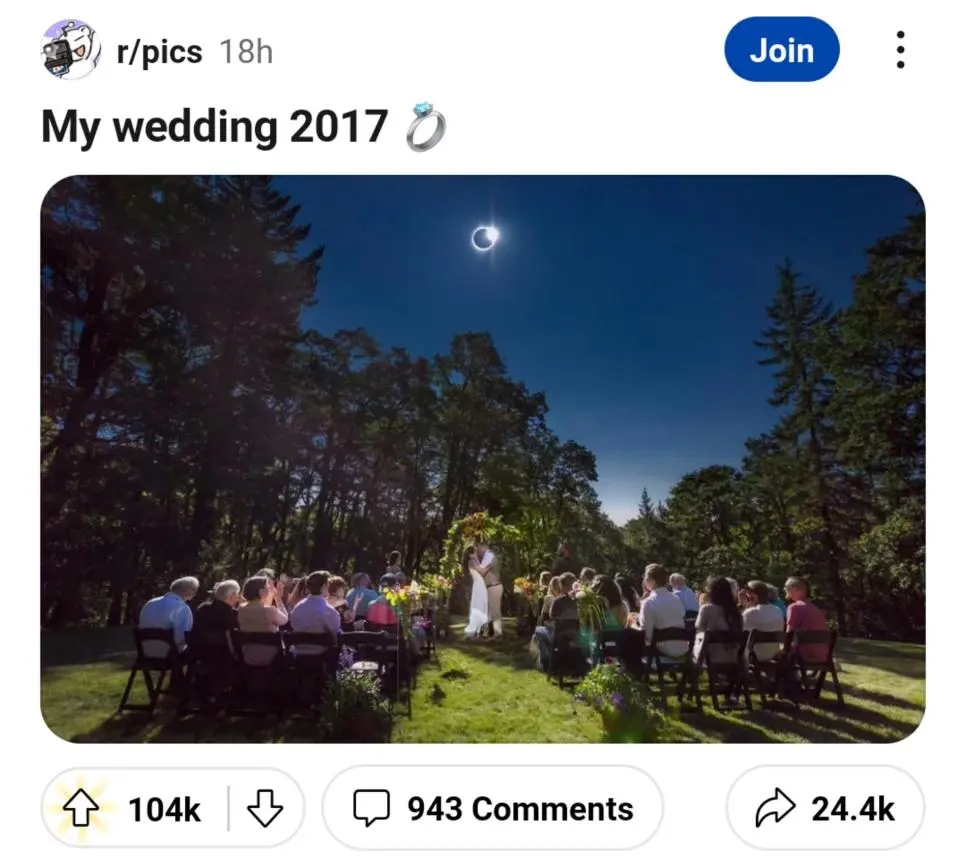Viewport: 966px width, 862px height.
Task: Click the 24.4k share count
Action: tap(852, 809)
